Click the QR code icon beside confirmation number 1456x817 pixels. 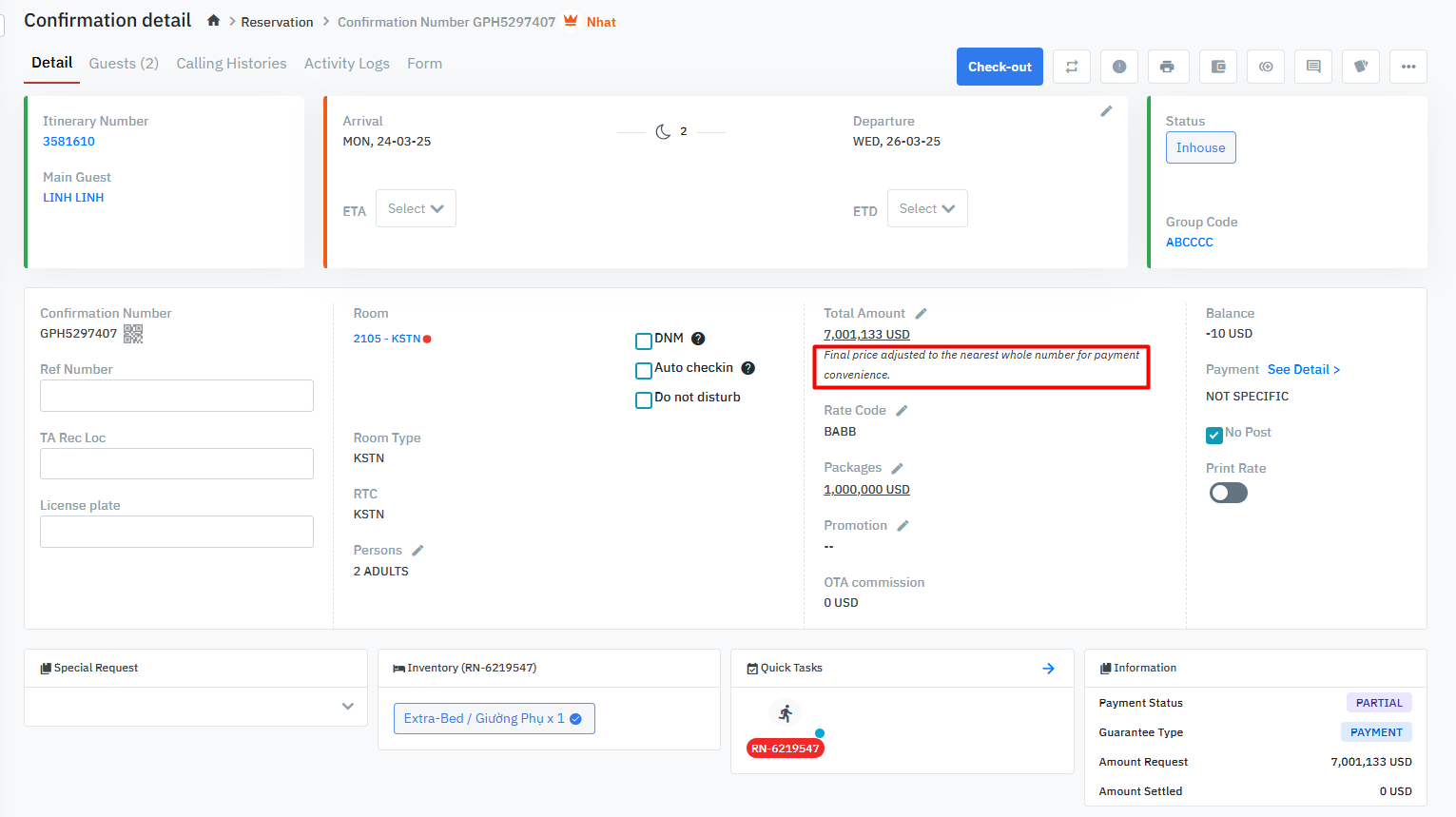click(133, 334)
